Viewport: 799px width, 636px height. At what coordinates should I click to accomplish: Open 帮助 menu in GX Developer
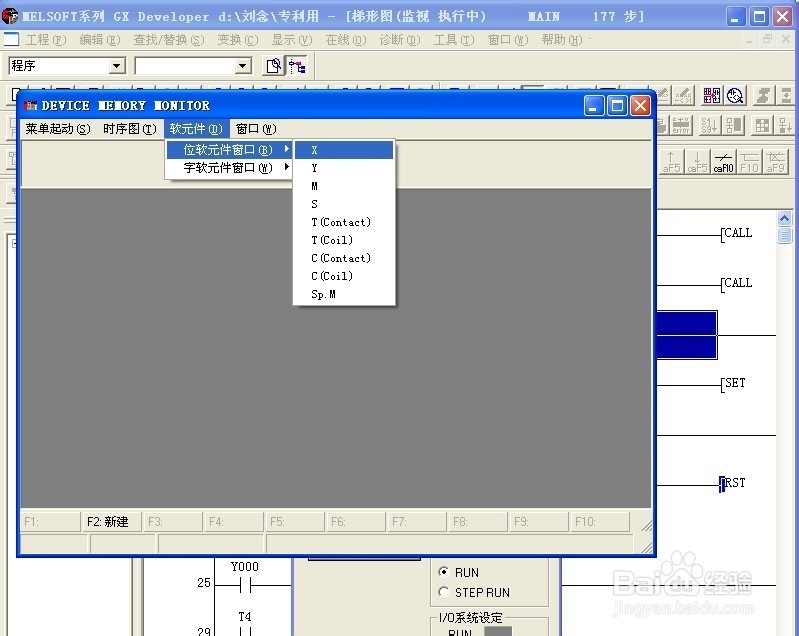562,40
